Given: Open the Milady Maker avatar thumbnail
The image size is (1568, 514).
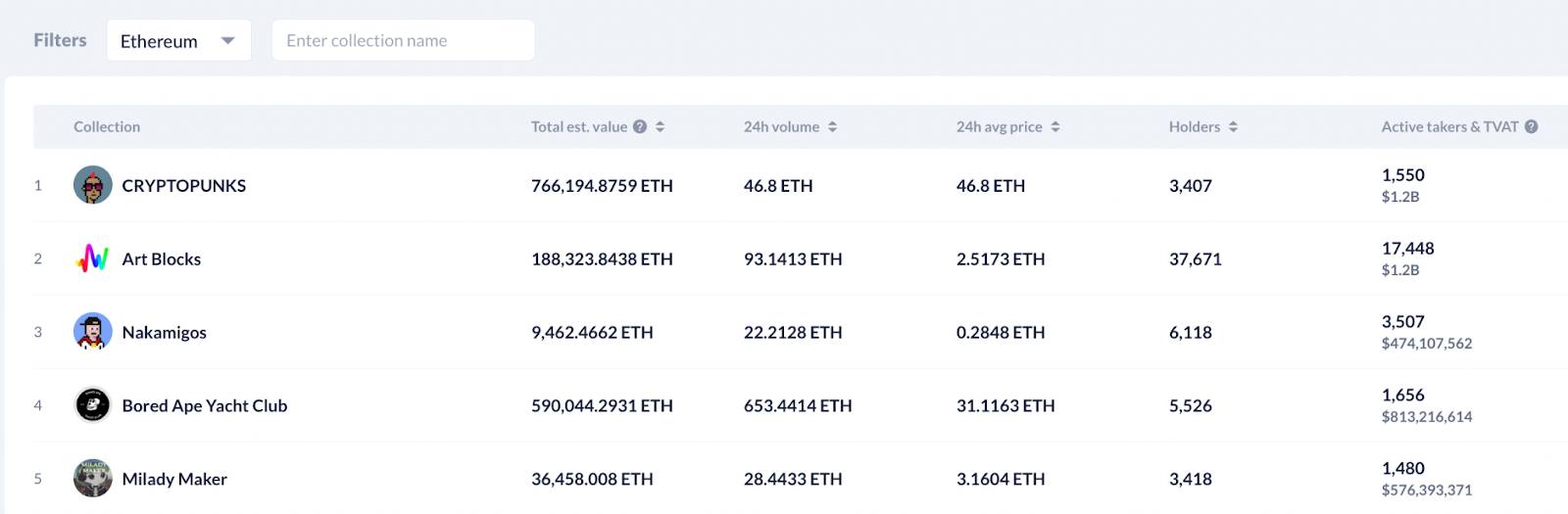Looking at the screenshot, I should point(93,479).
